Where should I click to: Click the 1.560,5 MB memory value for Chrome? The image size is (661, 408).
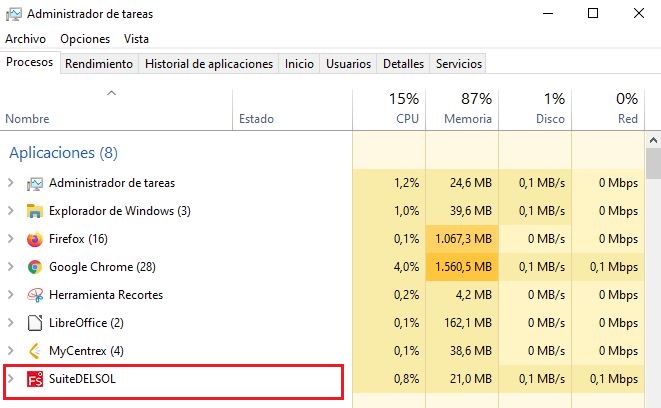463,267
